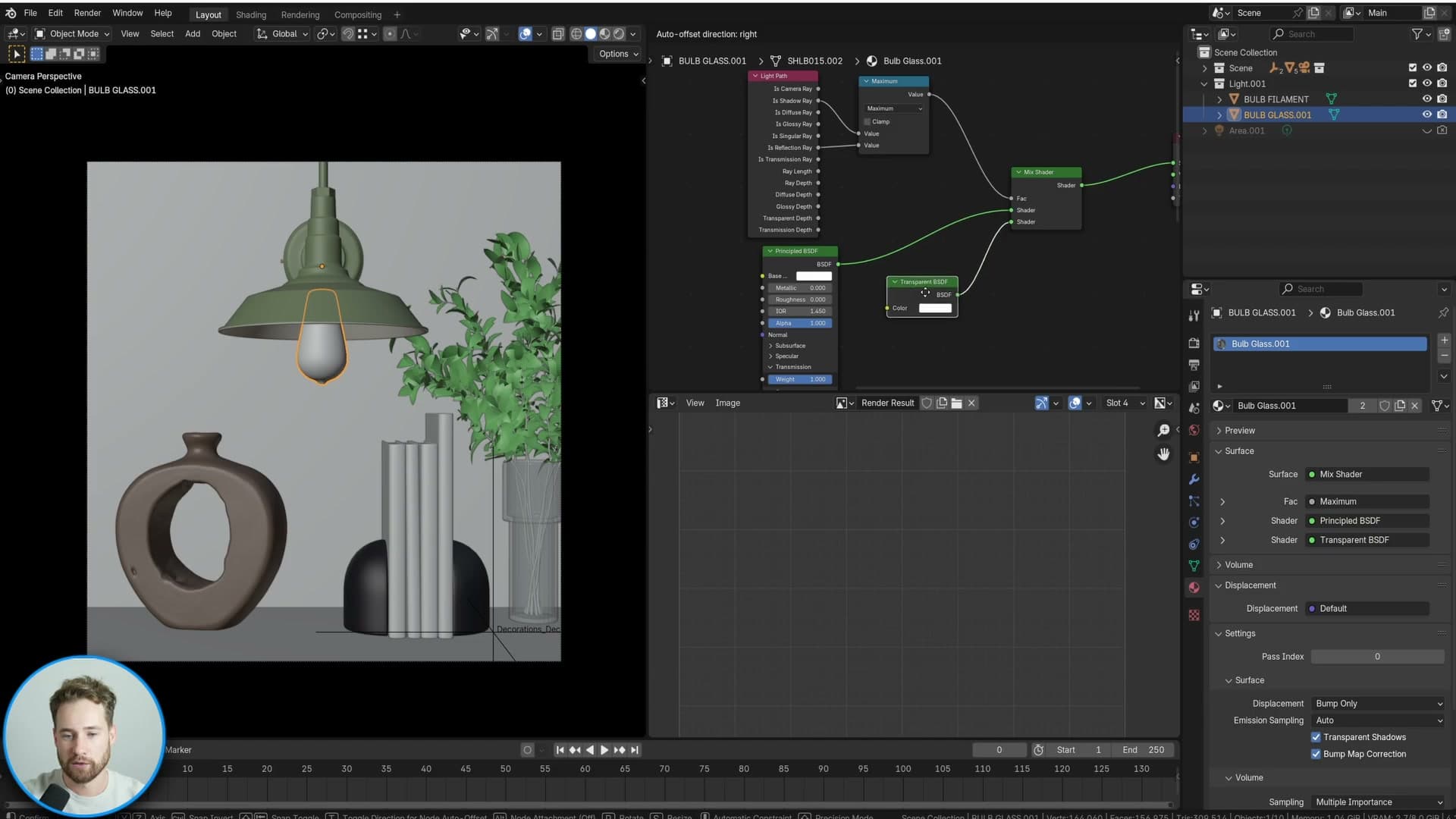Open the View Layer properties tab
Screen dimensions: 1456x819
click(1194, 387)
